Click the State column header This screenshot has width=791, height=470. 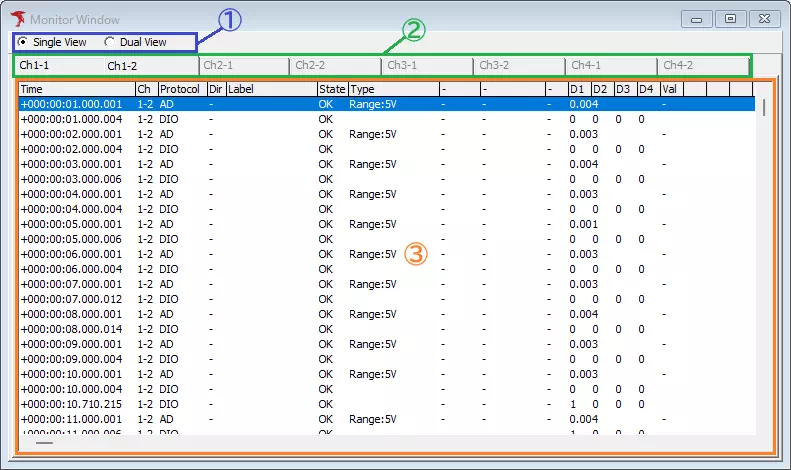[331, 89]
